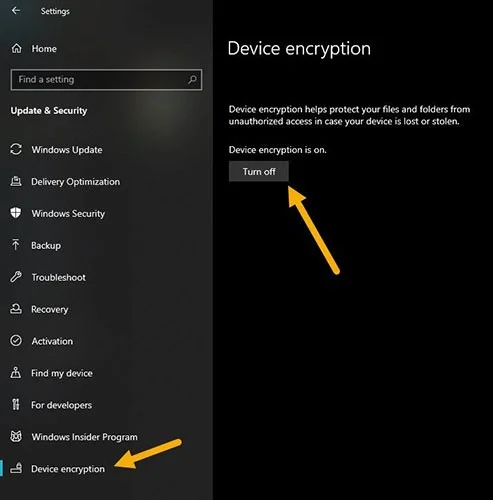Click the Windows Insider Program cat icon
The image size is (493, 500).
tap(16, 436)
